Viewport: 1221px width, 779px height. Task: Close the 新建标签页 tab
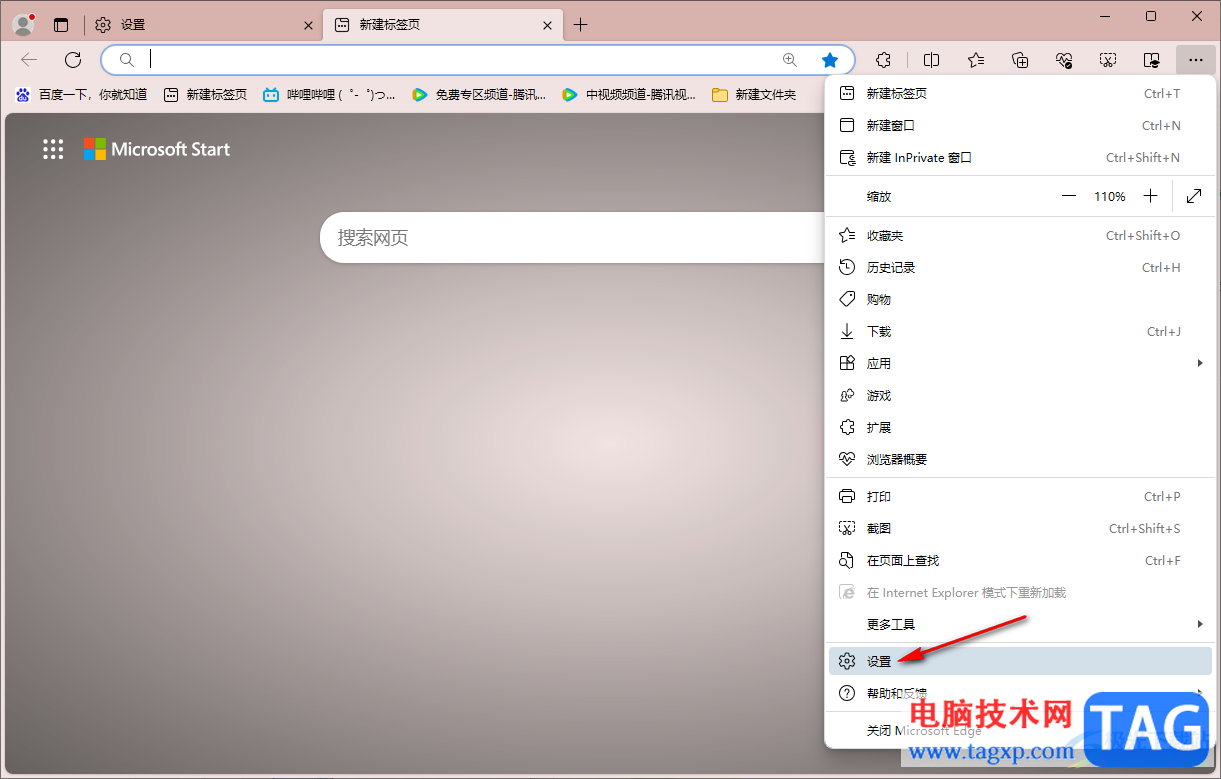click(547, 25)
